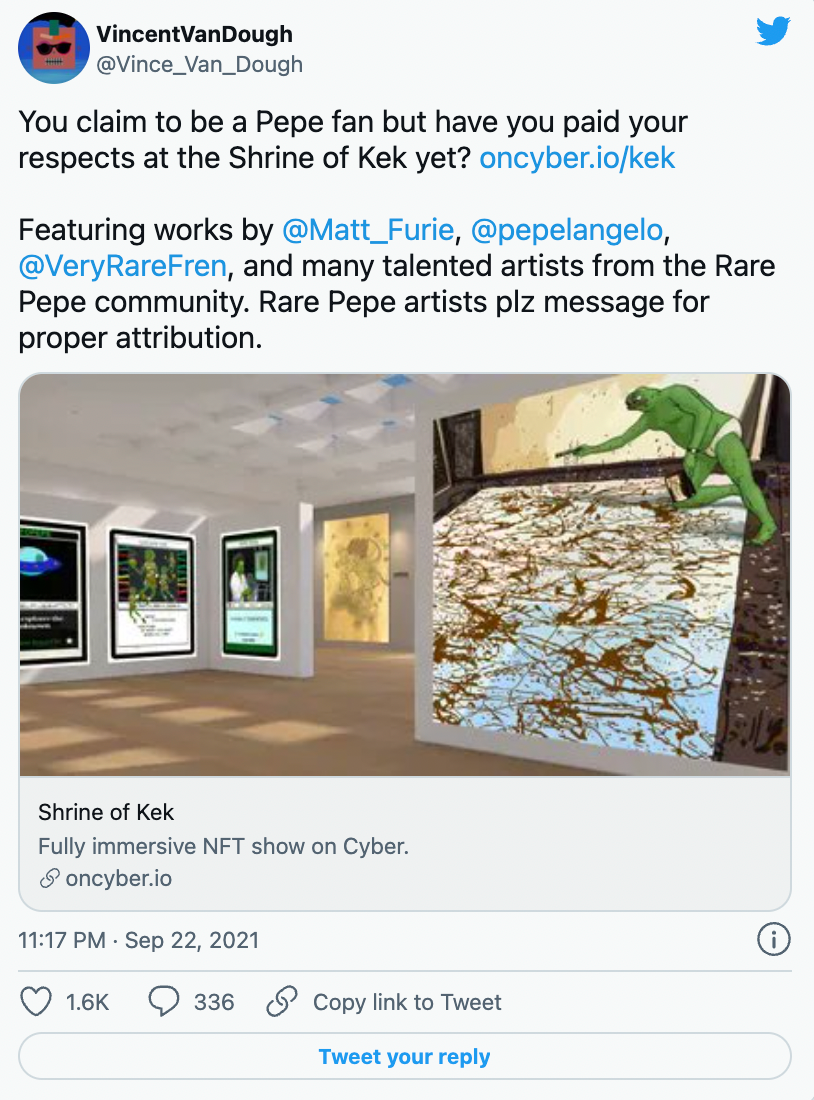Open the Shrine of Kek gallery preview image

click(405, 575)
